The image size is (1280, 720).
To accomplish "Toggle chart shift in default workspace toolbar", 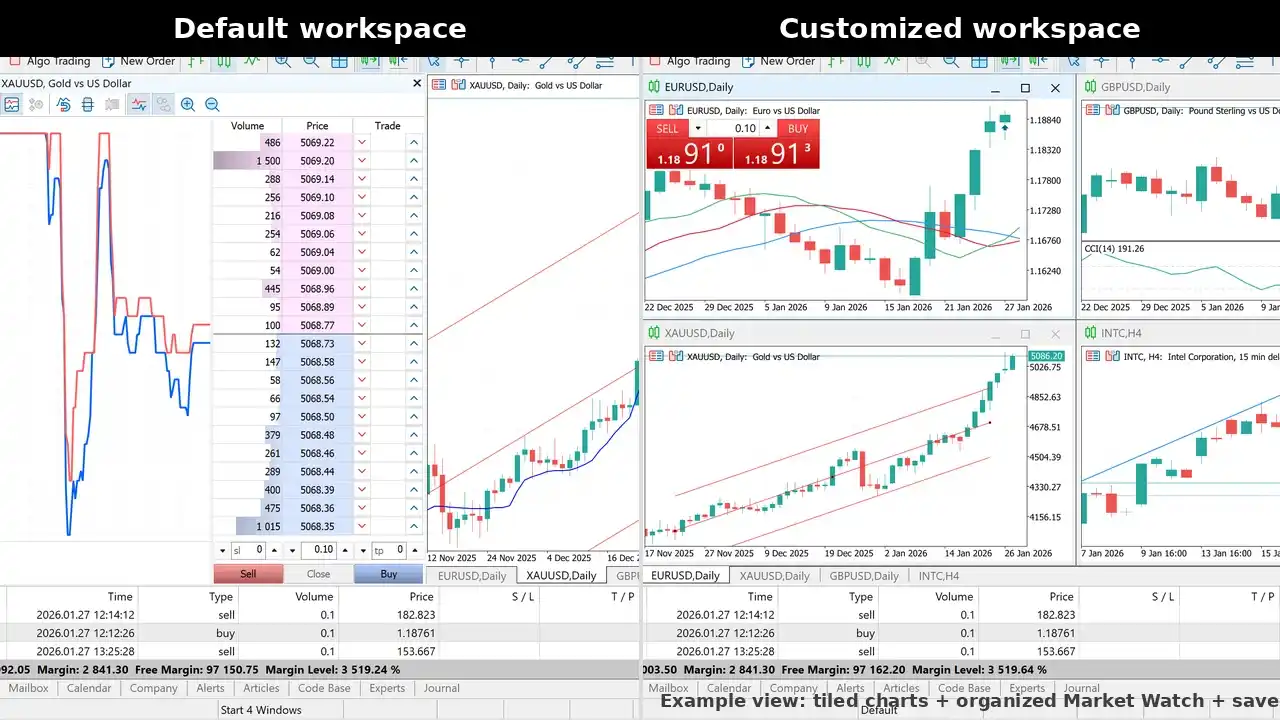I will pyautogui.click(x=398, y=61).
